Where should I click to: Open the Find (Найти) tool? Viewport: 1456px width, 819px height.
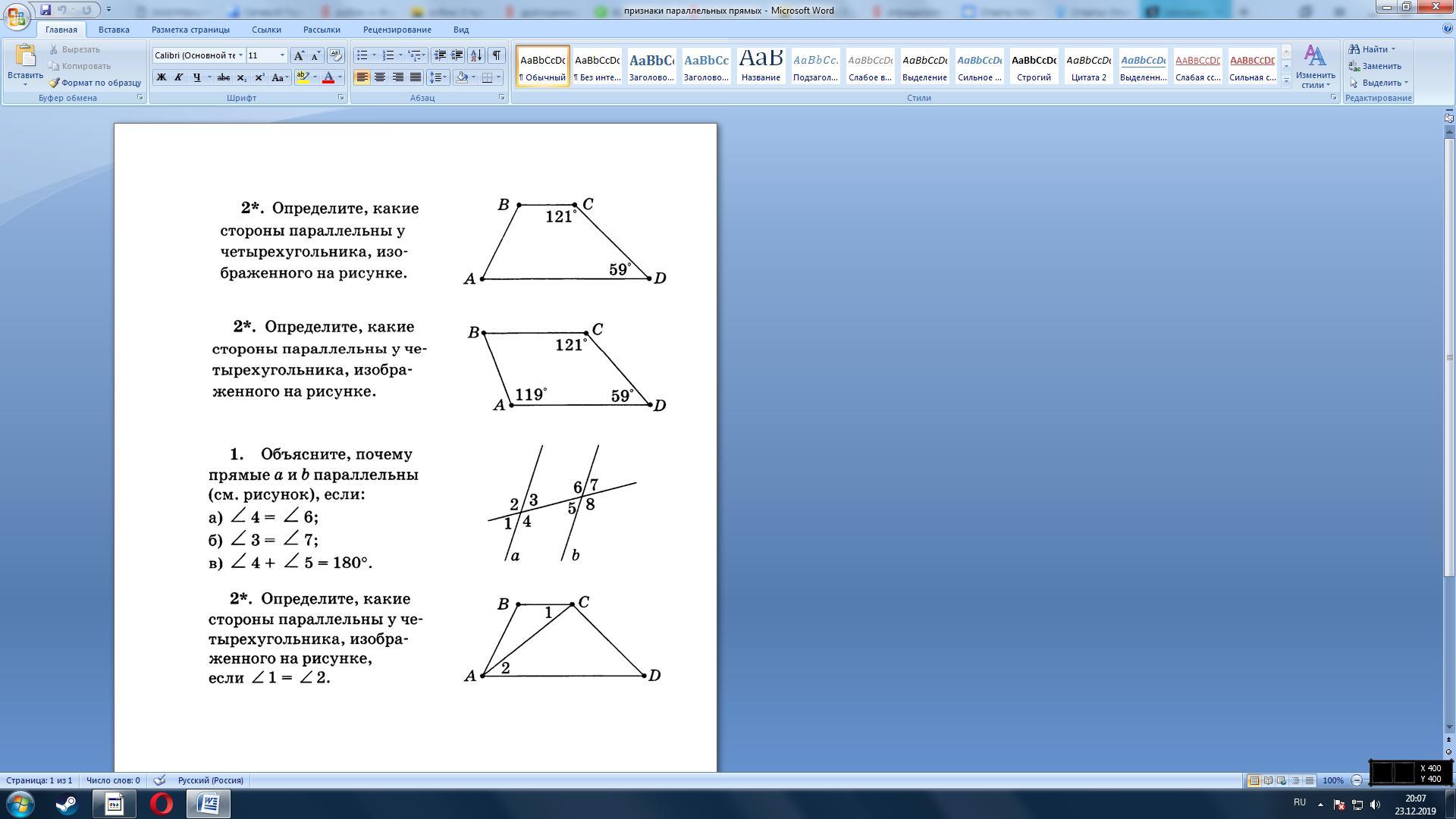(x=1373, y=49)
